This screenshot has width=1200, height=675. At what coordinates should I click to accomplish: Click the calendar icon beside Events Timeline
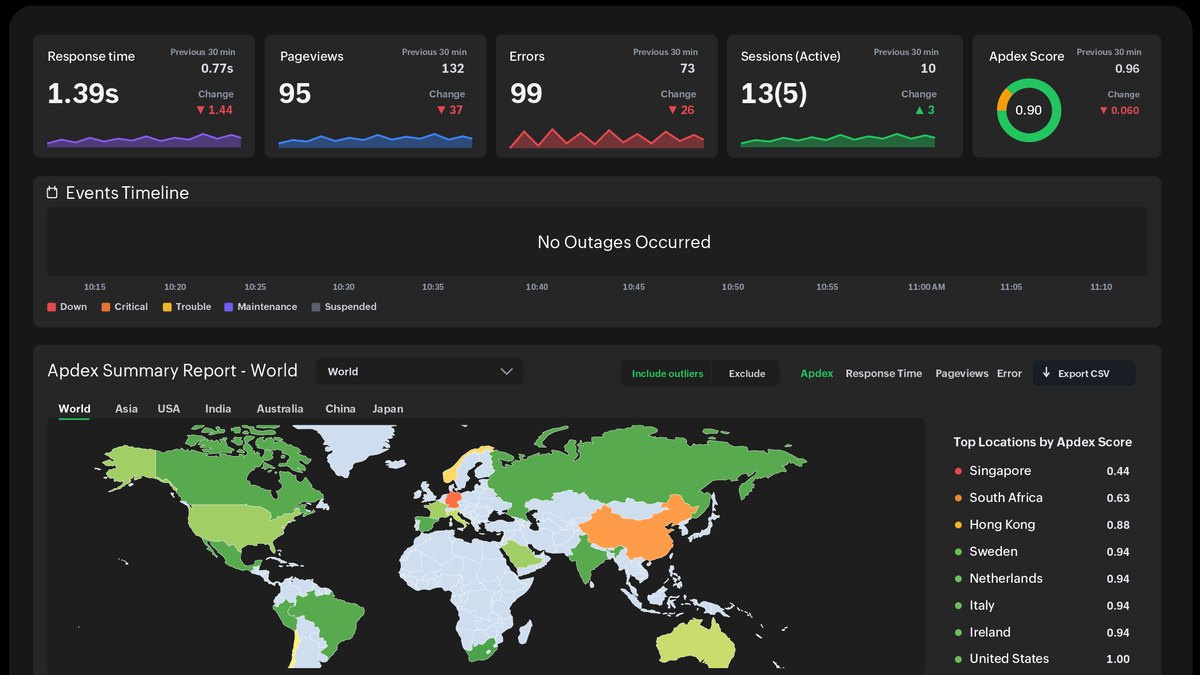pos(52,193)
